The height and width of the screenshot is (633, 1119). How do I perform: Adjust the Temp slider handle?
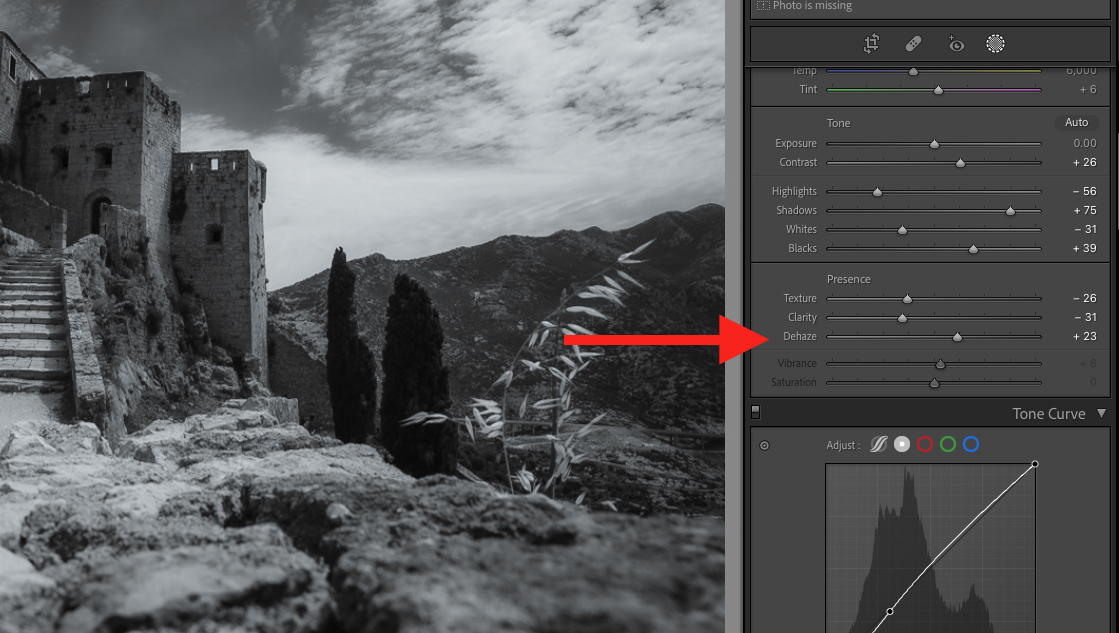coord(913,71)
